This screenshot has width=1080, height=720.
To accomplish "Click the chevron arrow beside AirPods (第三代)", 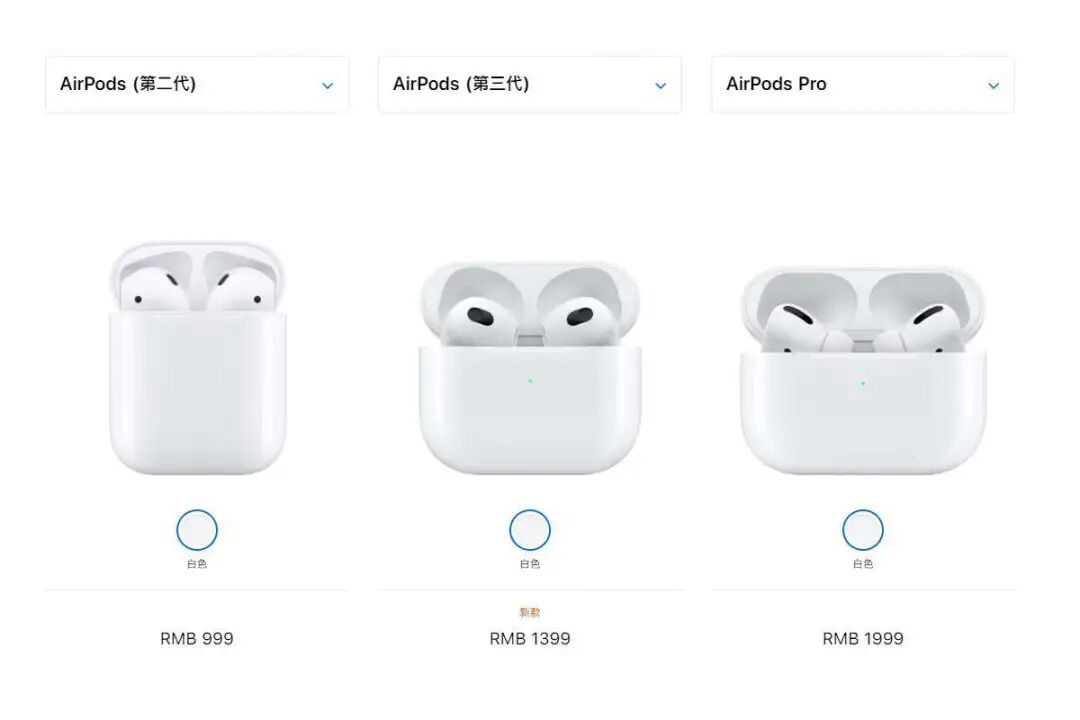I will click(x=661, y=86).
